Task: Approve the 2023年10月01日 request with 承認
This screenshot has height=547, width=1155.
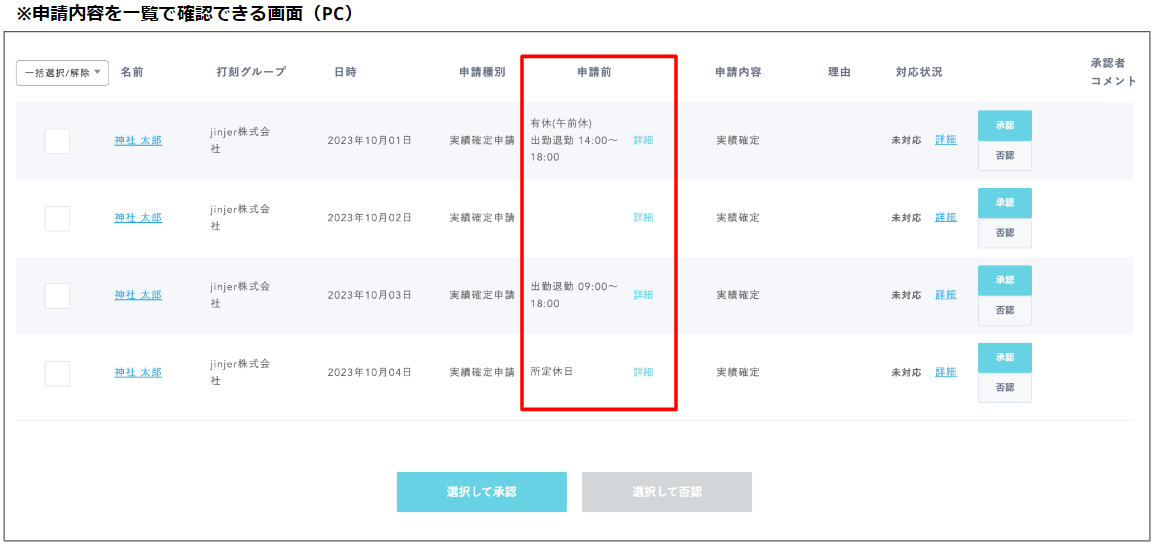Action: (1004, 126)
